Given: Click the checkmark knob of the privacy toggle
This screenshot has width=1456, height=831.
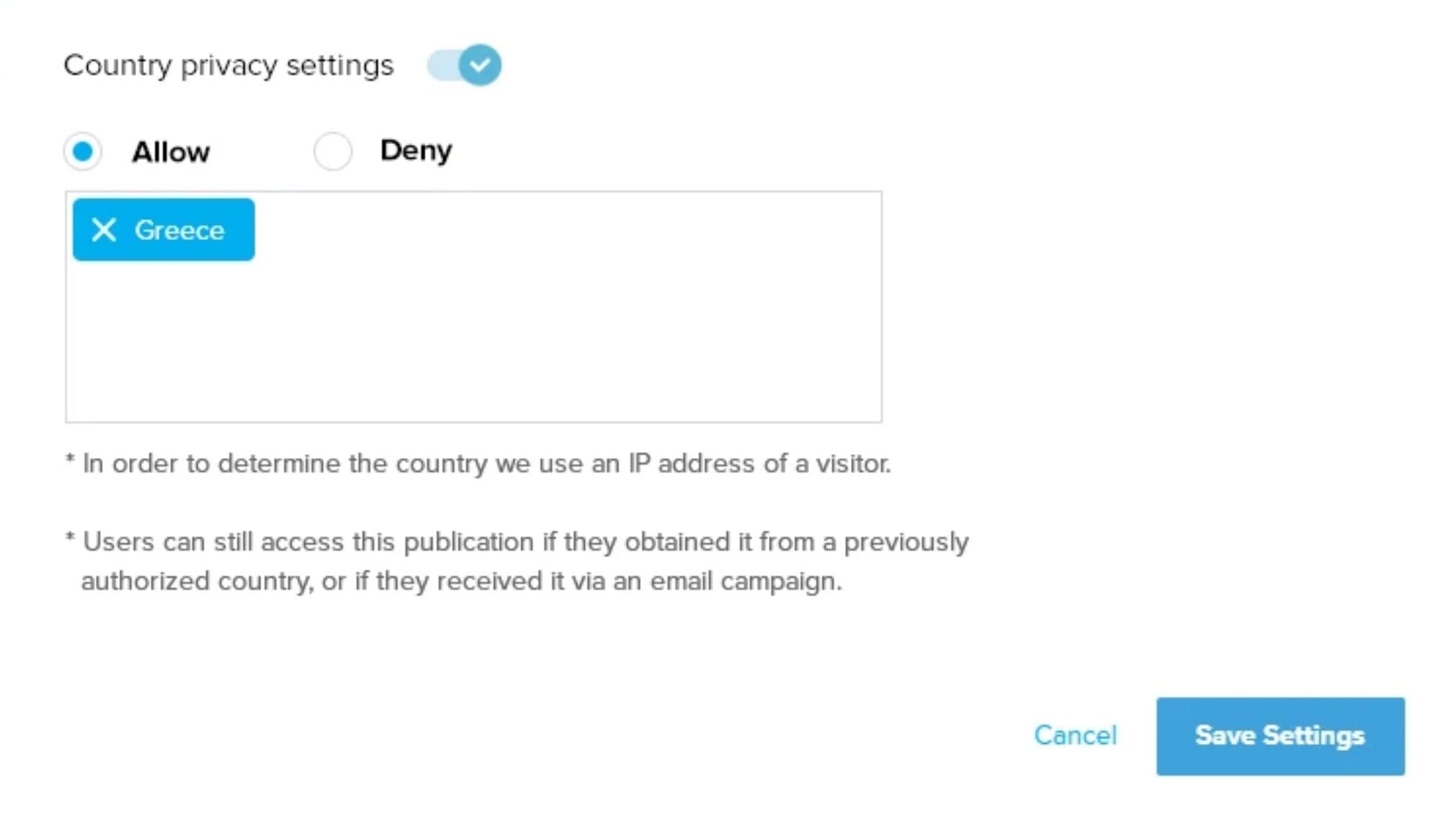Looking at the screenshot, I should [x=480, y=65].
